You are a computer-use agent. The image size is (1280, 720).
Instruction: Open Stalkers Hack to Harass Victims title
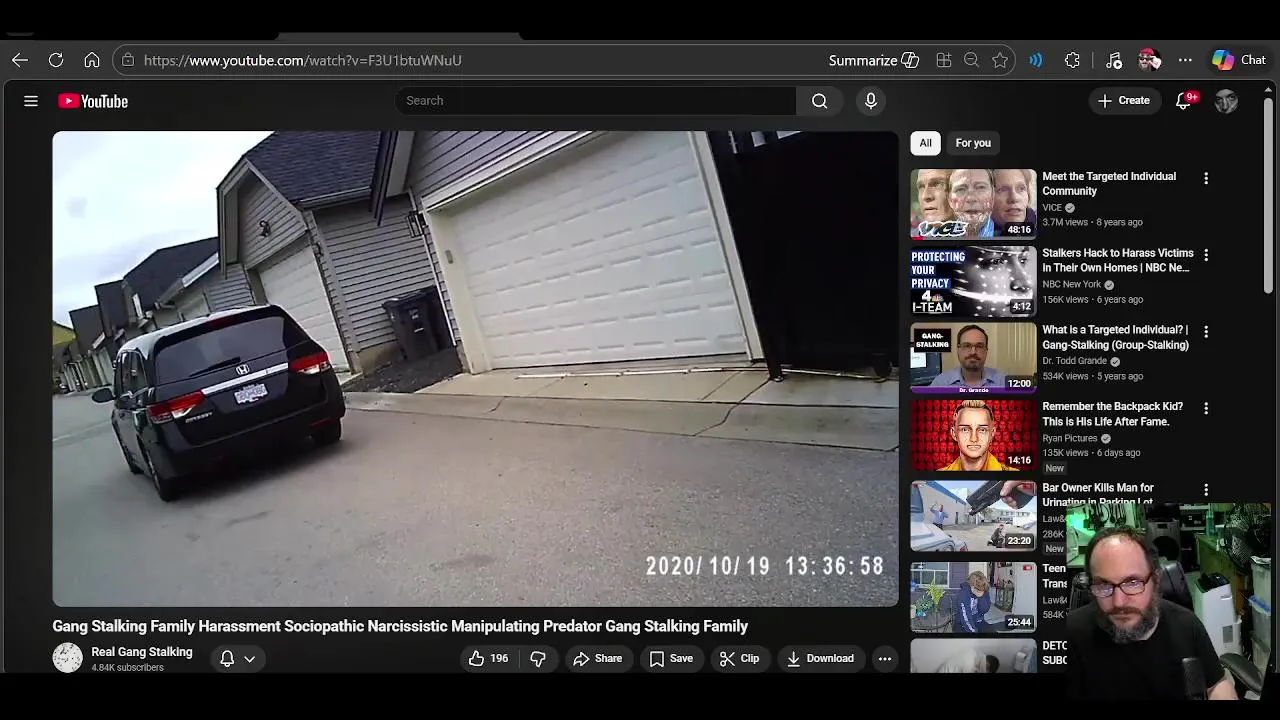pyautogui.click(x=1118, y=260)
